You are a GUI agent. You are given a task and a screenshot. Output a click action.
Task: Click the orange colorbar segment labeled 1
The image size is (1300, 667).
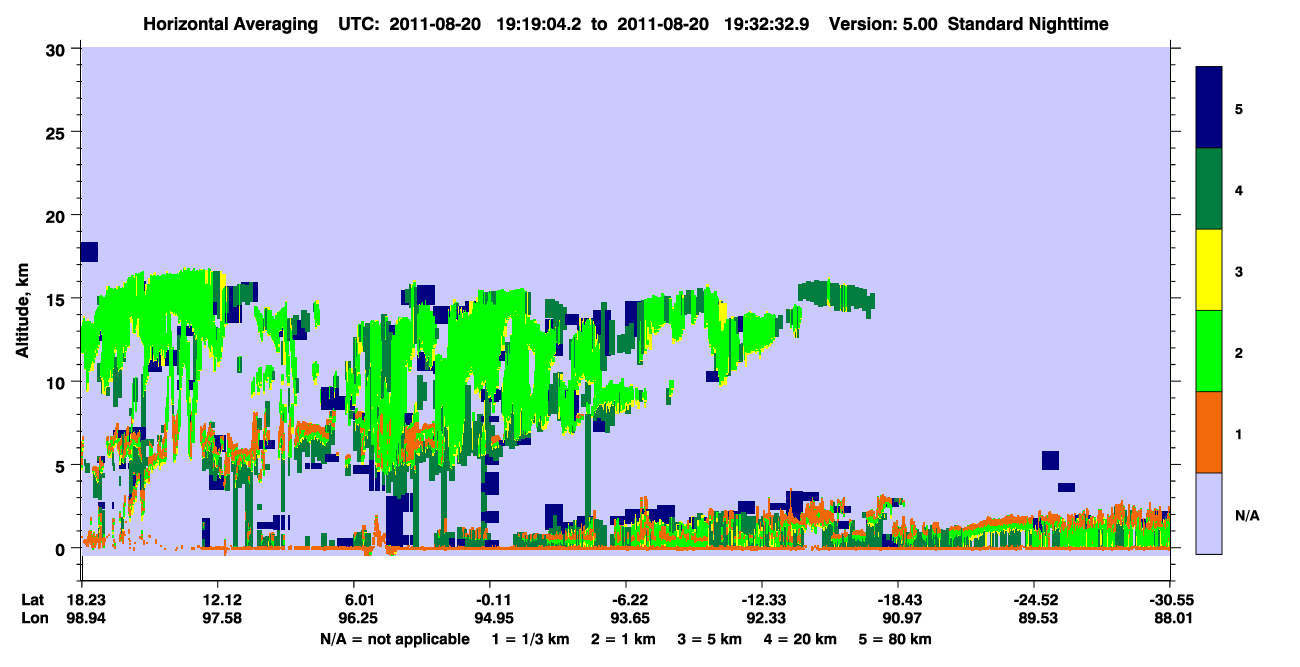coord(1209,432)
